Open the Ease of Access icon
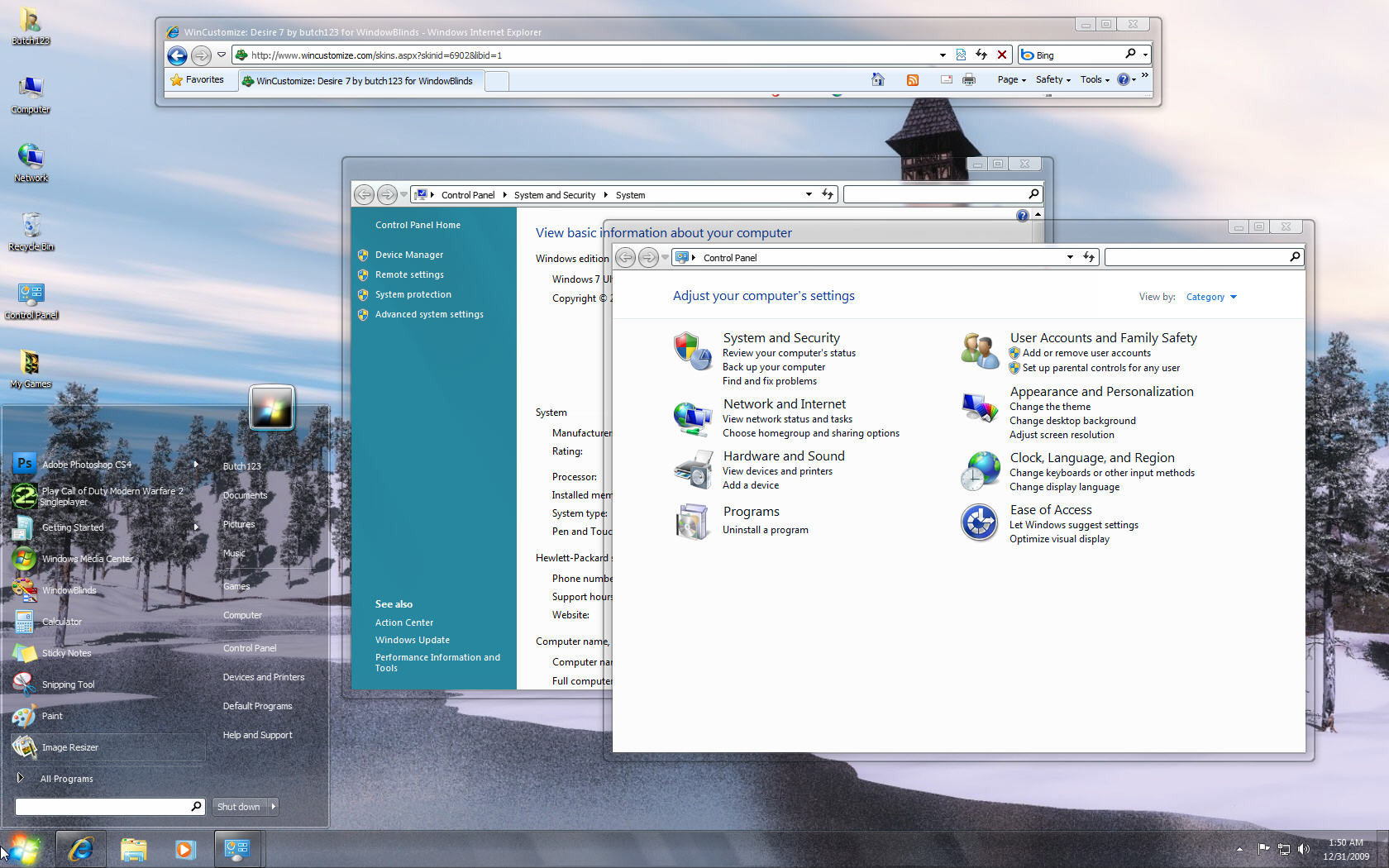This screenshot has width=1389, height=868. tap(980, 522)
